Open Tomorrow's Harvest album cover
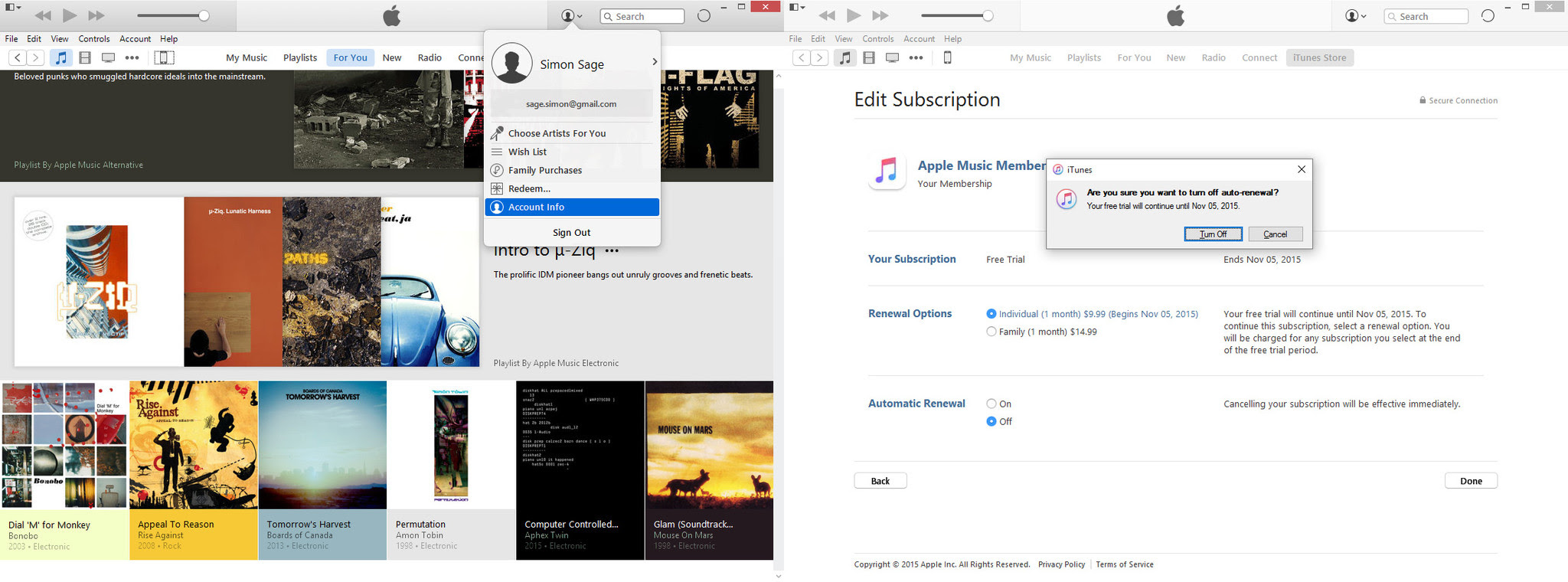1568x582 pixels. pos(322,445)
